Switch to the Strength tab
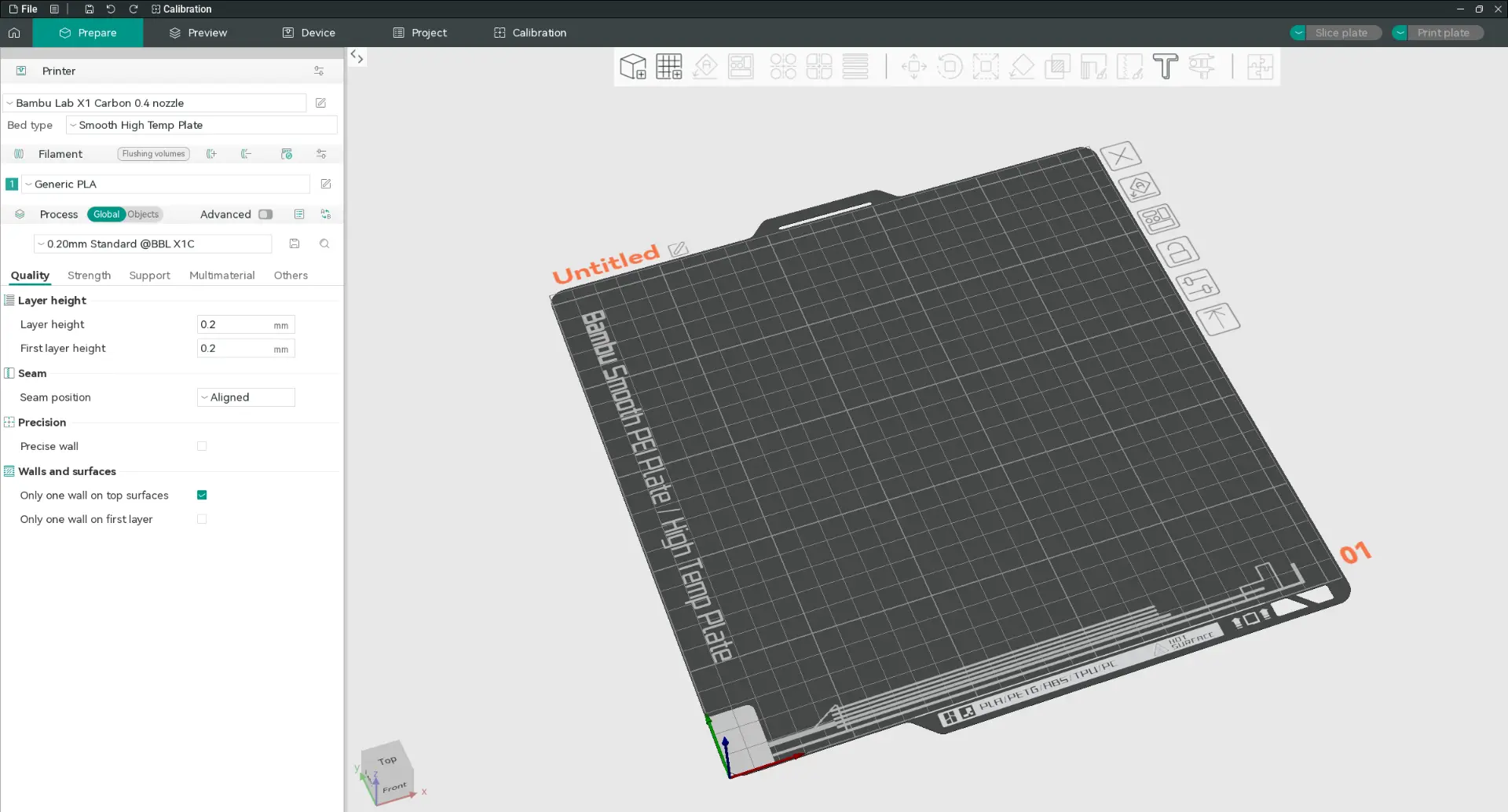This screenshot has height=812, width=1508. click(x=89, y=276)
